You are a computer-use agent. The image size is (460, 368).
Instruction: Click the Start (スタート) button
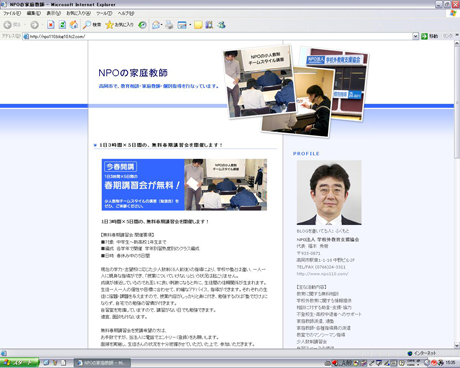[x=19, y=363]
